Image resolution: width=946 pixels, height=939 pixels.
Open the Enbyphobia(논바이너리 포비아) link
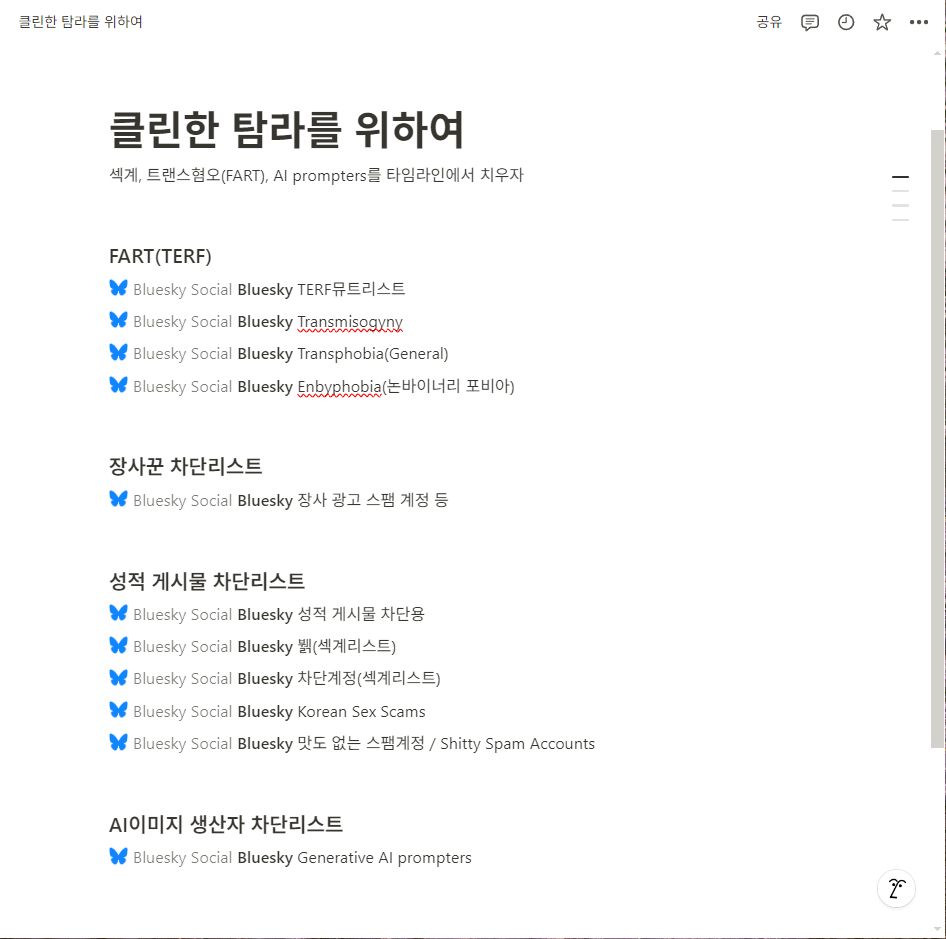pos(312,386)
